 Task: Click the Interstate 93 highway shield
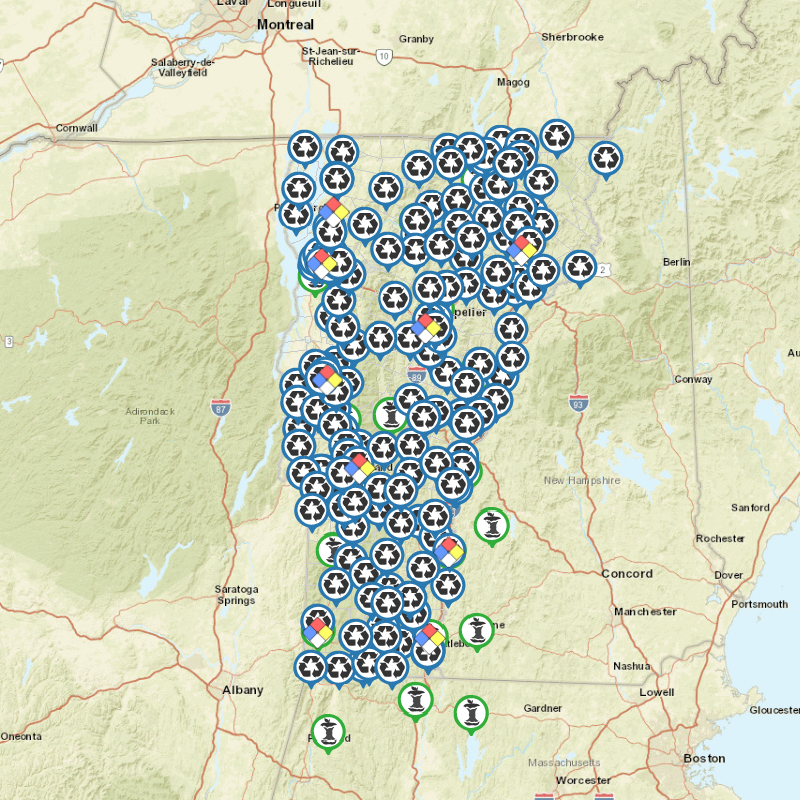[x=577, y=403]
